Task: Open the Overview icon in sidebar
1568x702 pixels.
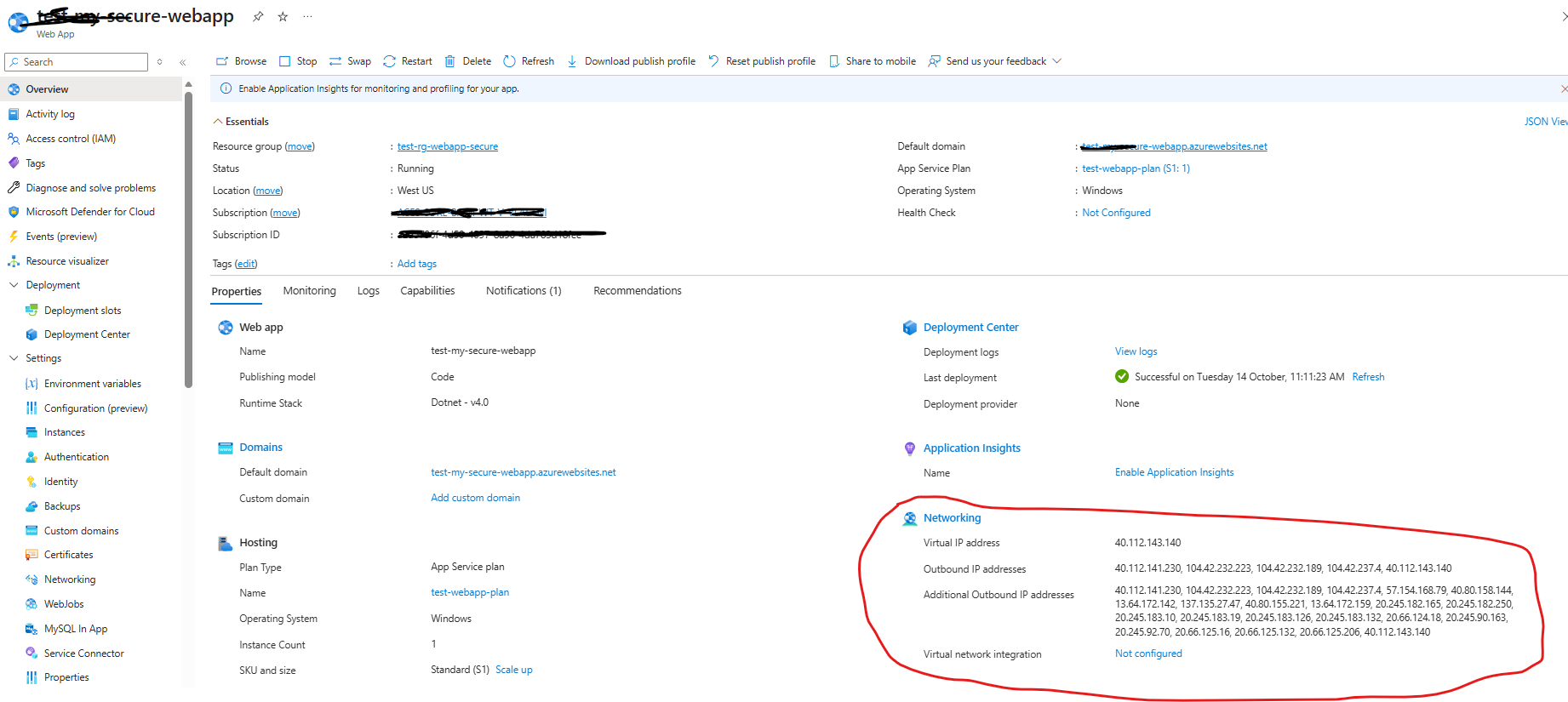Action: tap(14, 89)
